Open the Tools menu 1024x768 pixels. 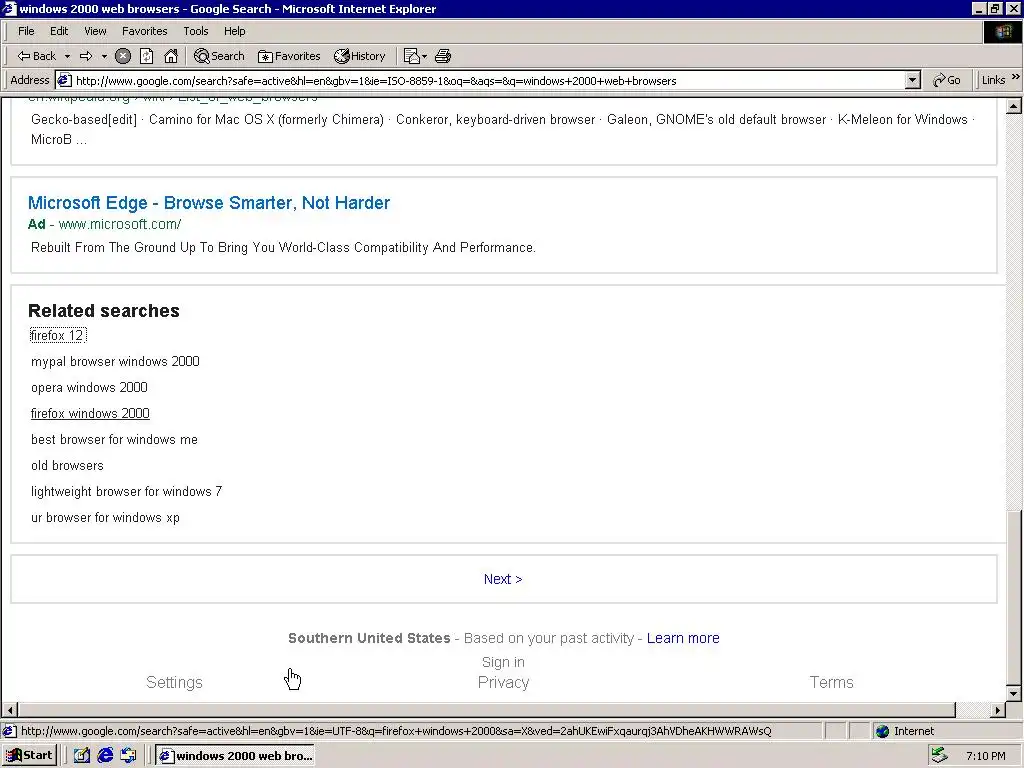click(195, 31)
